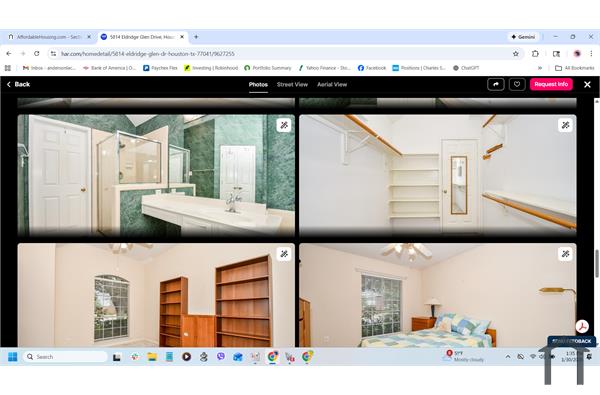Click the site information icon in address bar
This screenshot has height=395, width=600.
pos(54,54)
